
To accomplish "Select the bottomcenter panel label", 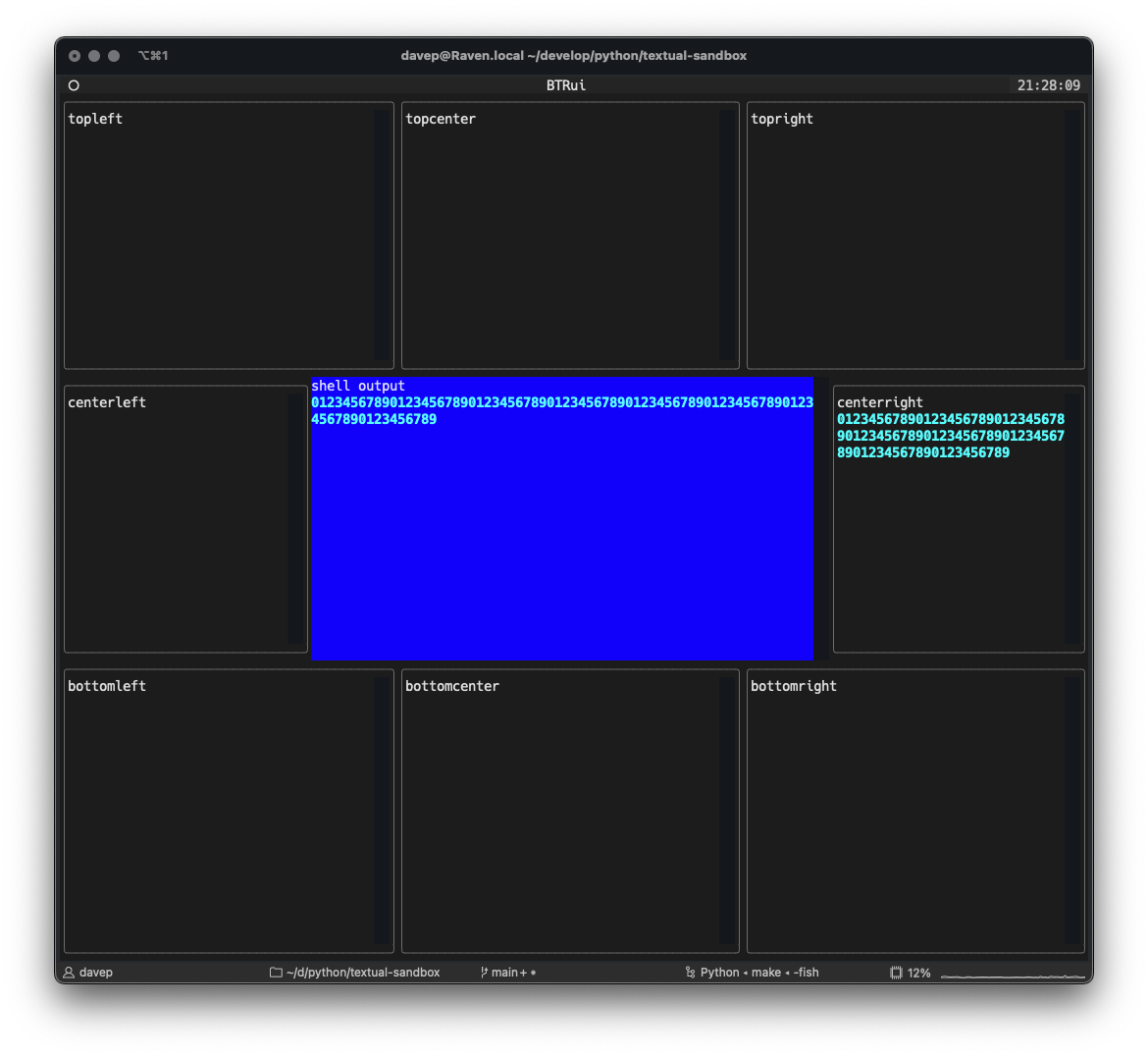I will point(452,686).
